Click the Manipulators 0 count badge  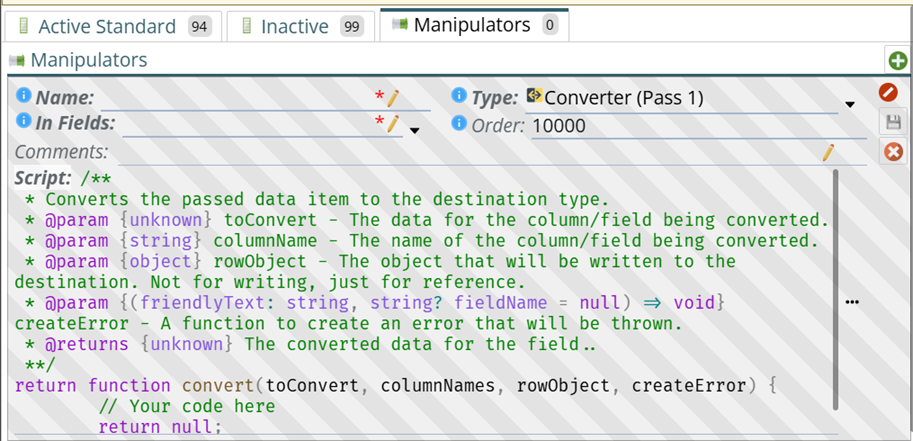(x=548, y=25)
